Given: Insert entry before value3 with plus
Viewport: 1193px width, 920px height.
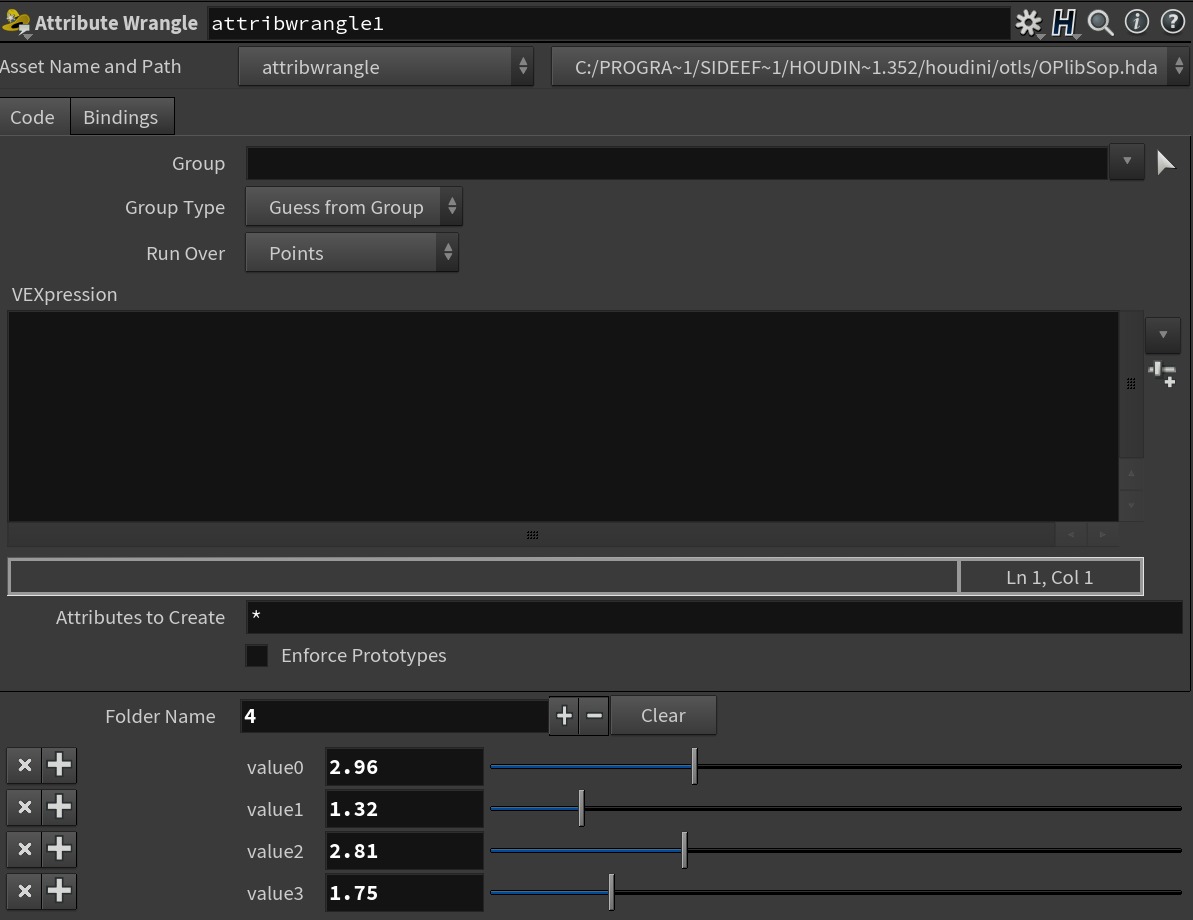Looking at the screenshot, I should (59, 891).
